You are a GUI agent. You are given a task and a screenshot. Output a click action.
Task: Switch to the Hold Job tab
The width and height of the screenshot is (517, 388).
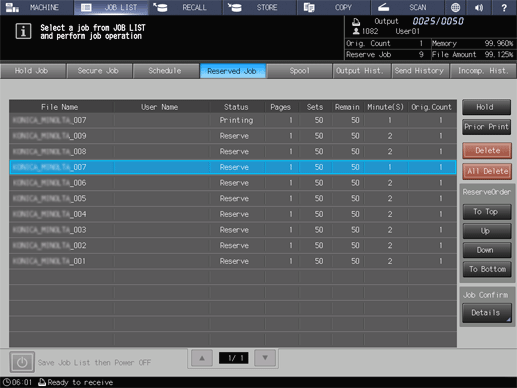33,71
